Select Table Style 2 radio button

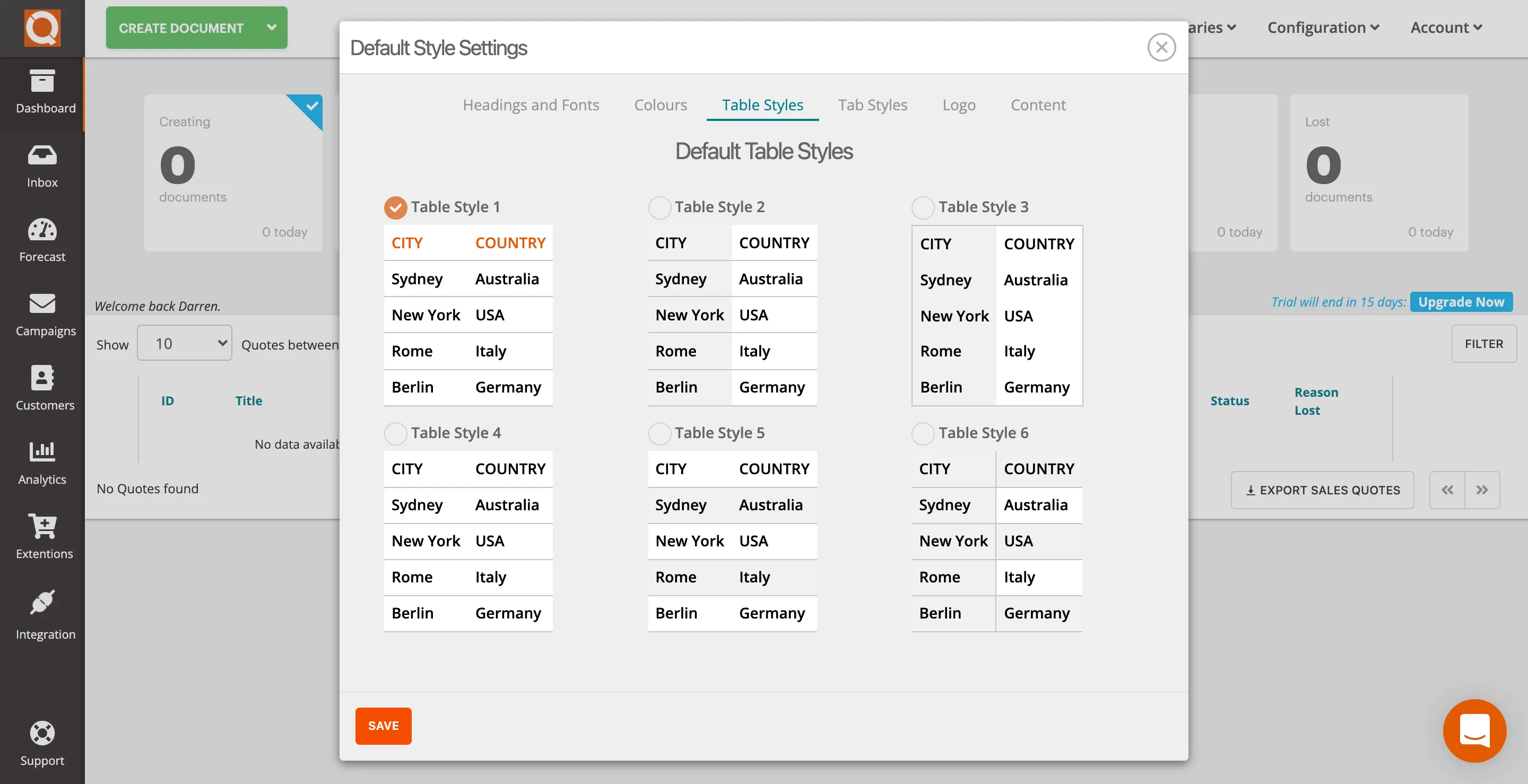[x=659, y=207]
